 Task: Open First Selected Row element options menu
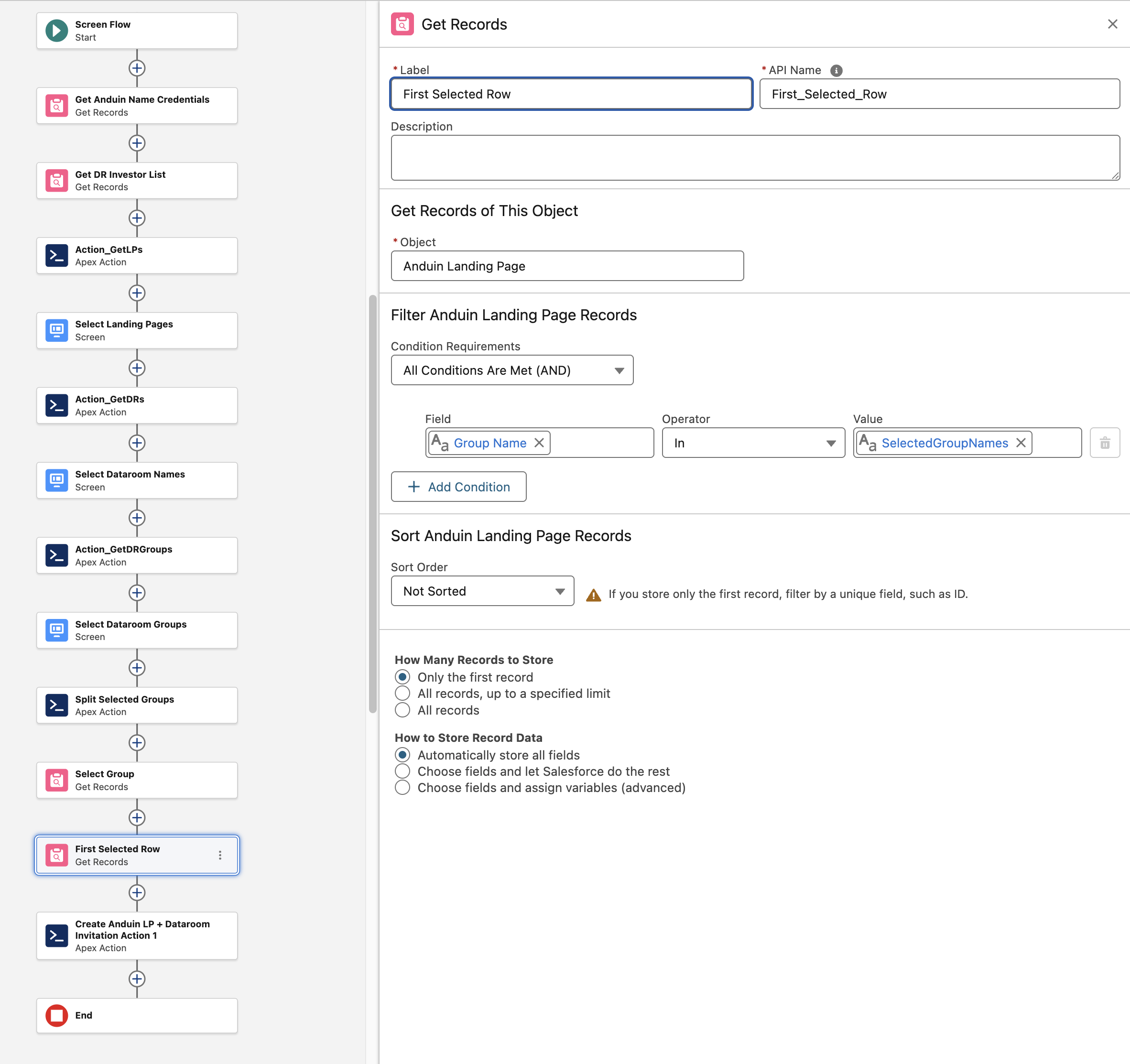click(x=220, y=856)
